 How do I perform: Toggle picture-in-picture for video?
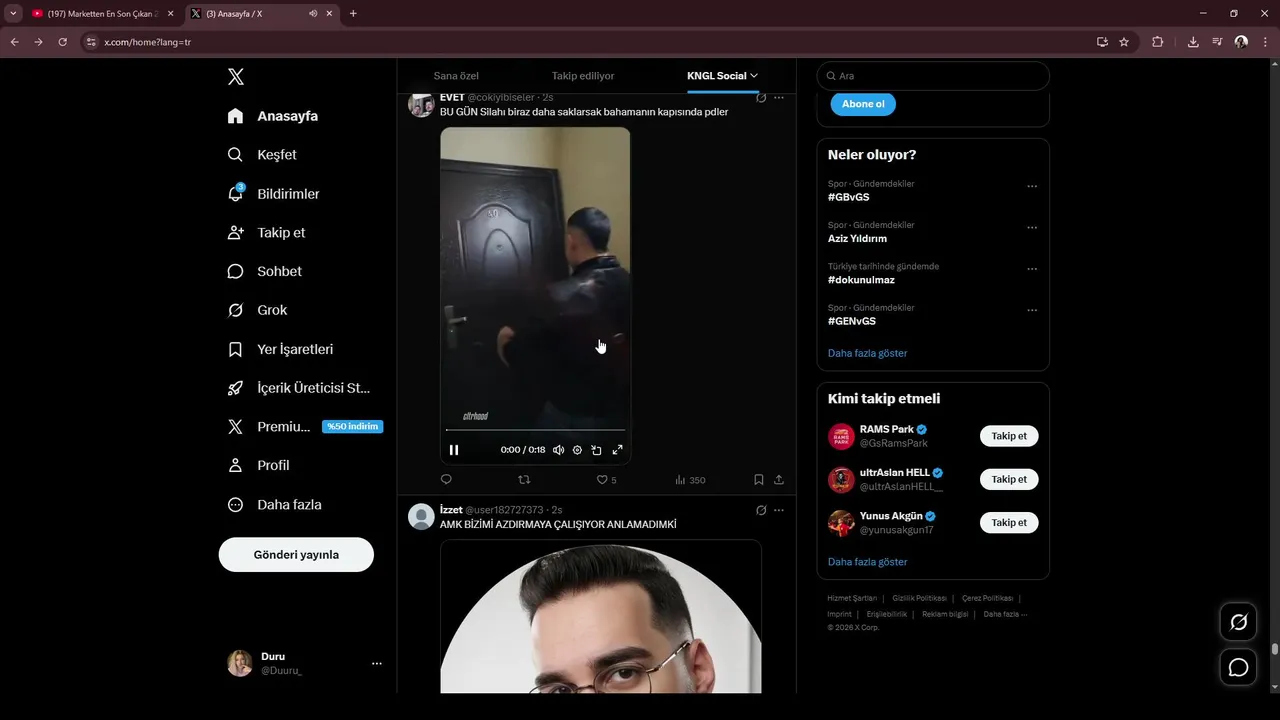pyautogui.click(x=596, y=450)
